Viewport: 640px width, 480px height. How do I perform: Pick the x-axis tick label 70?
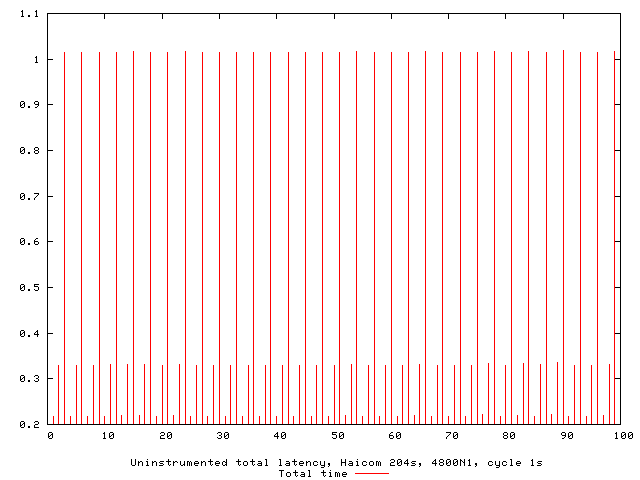pos(452,437)
